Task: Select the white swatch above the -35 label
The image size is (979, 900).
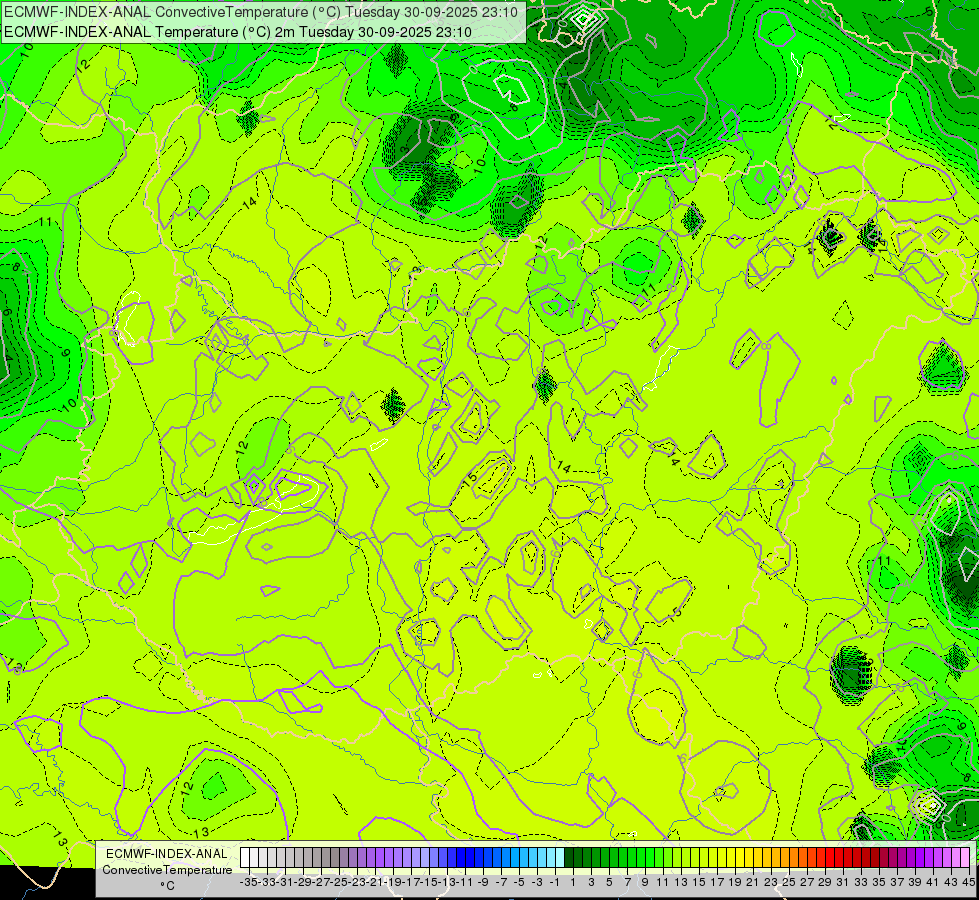Action: click(245, 858)
